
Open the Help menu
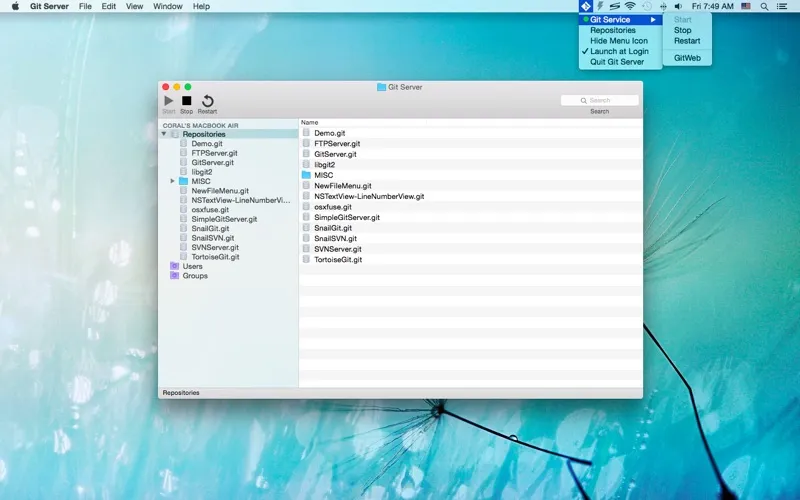coord(201,6)
